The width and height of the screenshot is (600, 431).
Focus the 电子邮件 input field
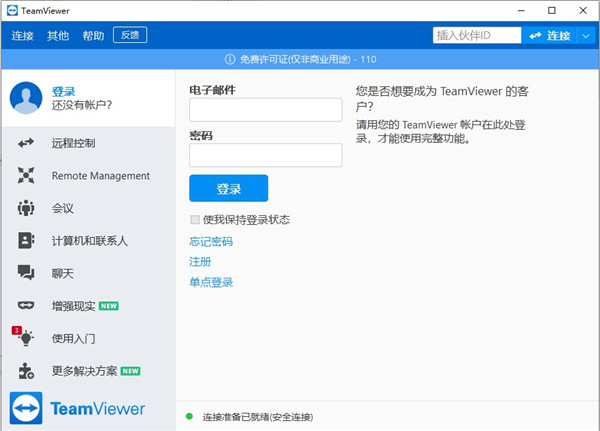coord(266,110)
